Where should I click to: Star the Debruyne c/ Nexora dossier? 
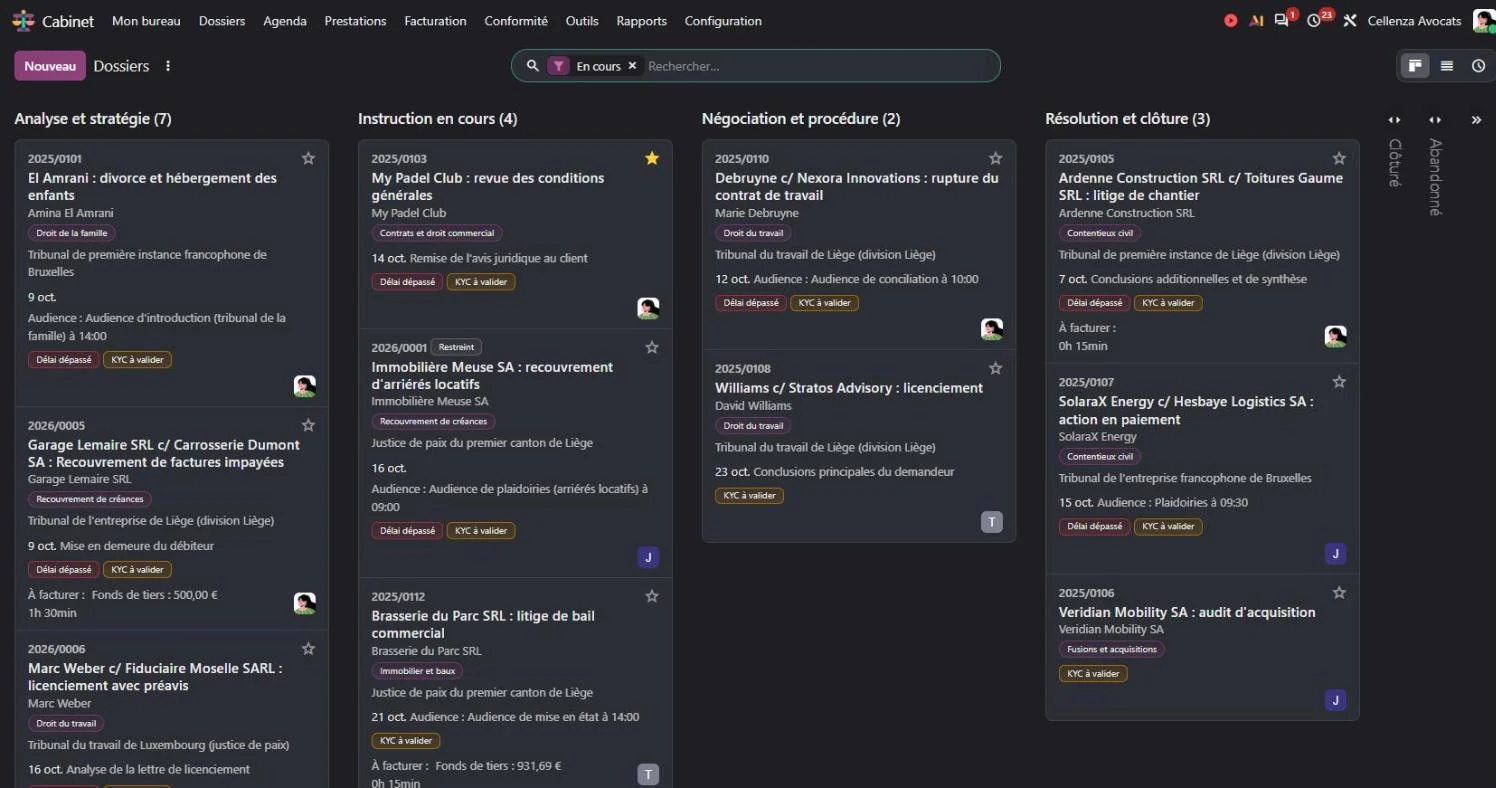pyautogui.click(x=995, y=158)
